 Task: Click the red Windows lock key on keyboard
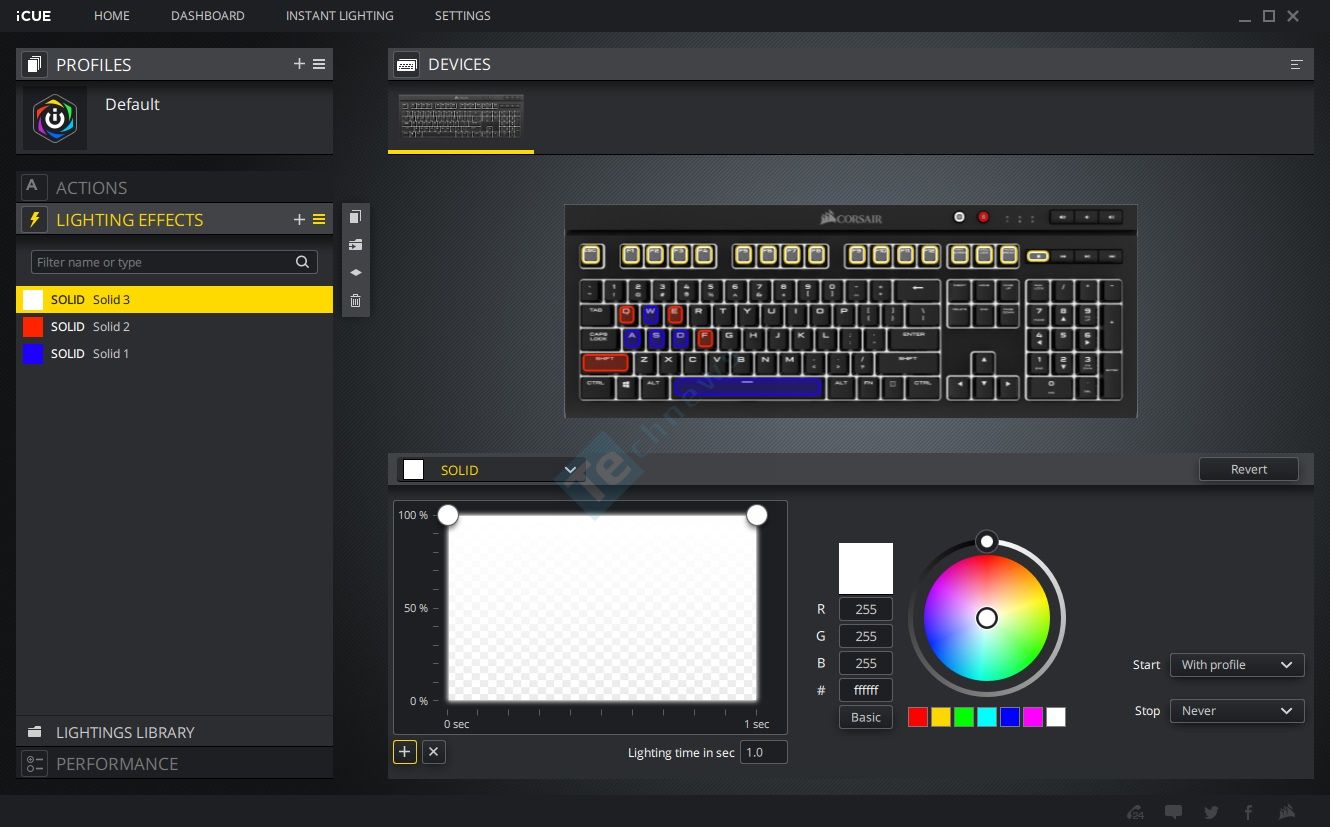pos(983,217)
